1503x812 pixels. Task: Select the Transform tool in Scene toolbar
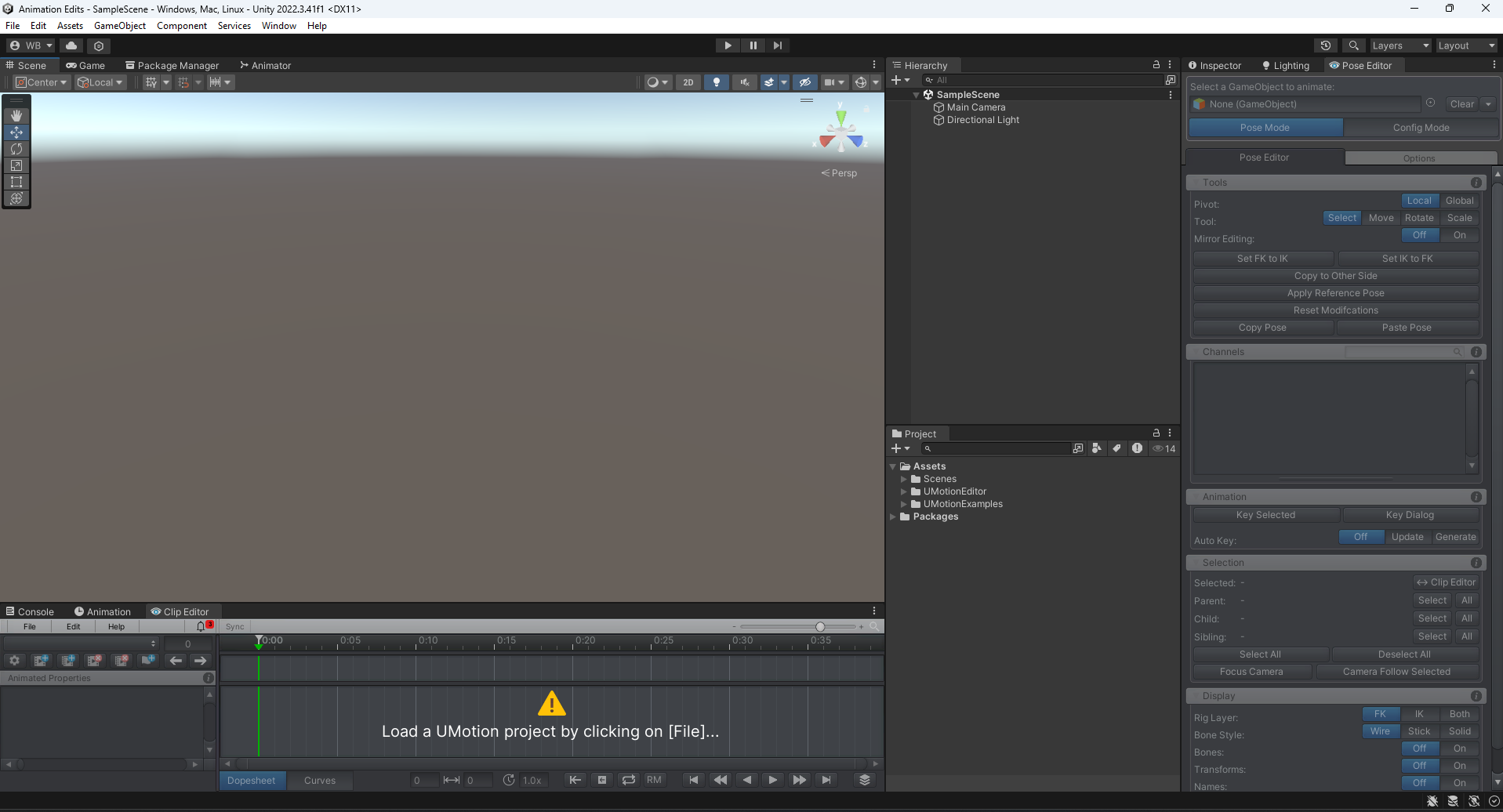tap(16, 198)
